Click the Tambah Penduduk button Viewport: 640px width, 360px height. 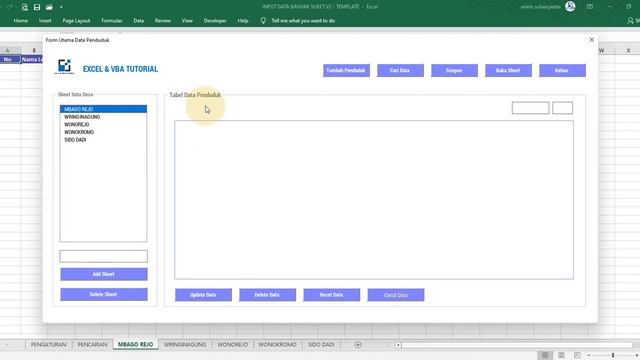tap(346, 70)
